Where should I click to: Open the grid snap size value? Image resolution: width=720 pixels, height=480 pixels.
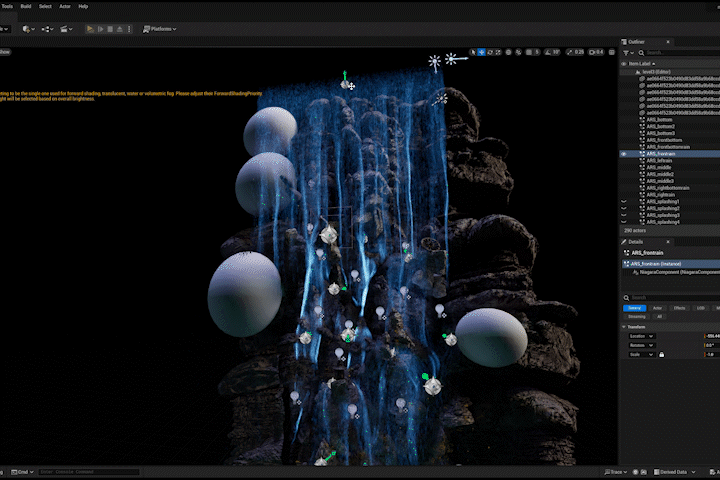point(536,52)
